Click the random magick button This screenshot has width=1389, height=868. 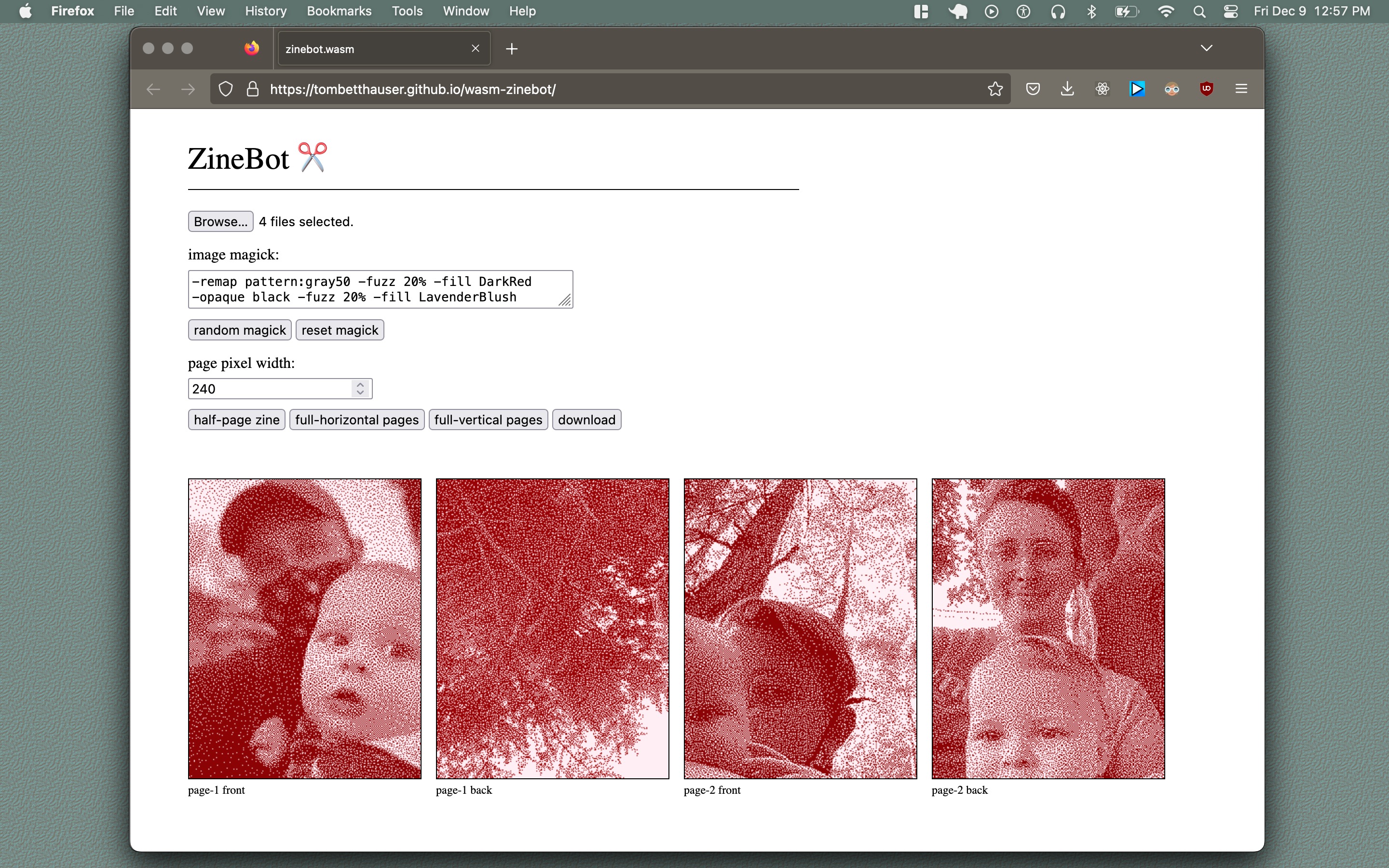click(239, 330)
